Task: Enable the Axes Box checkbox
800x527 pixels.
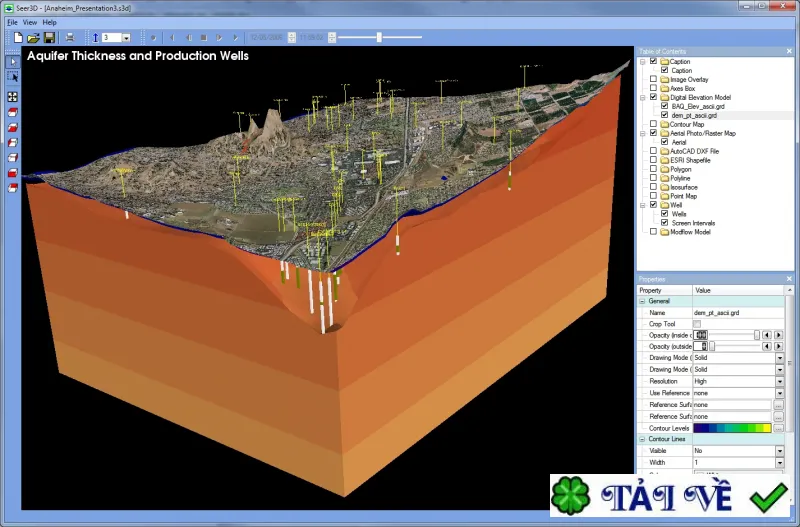Action: point(653,88)
